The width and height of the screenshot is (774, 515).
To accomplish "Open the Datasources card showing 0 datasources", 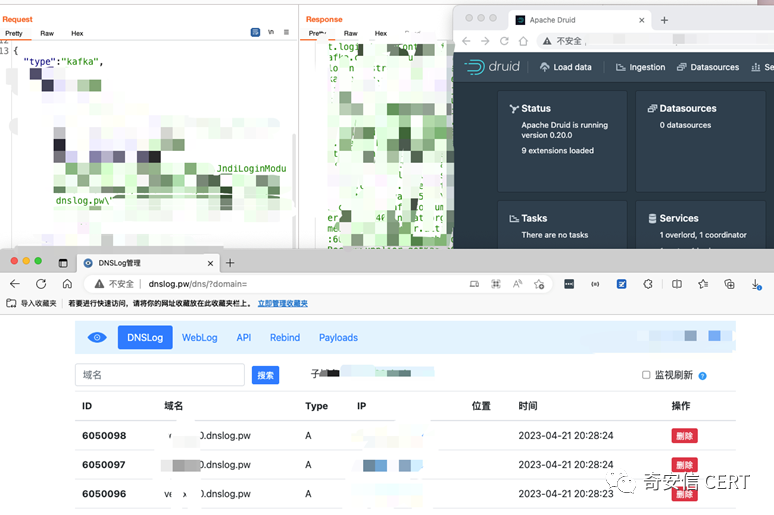I will point(700,141).
